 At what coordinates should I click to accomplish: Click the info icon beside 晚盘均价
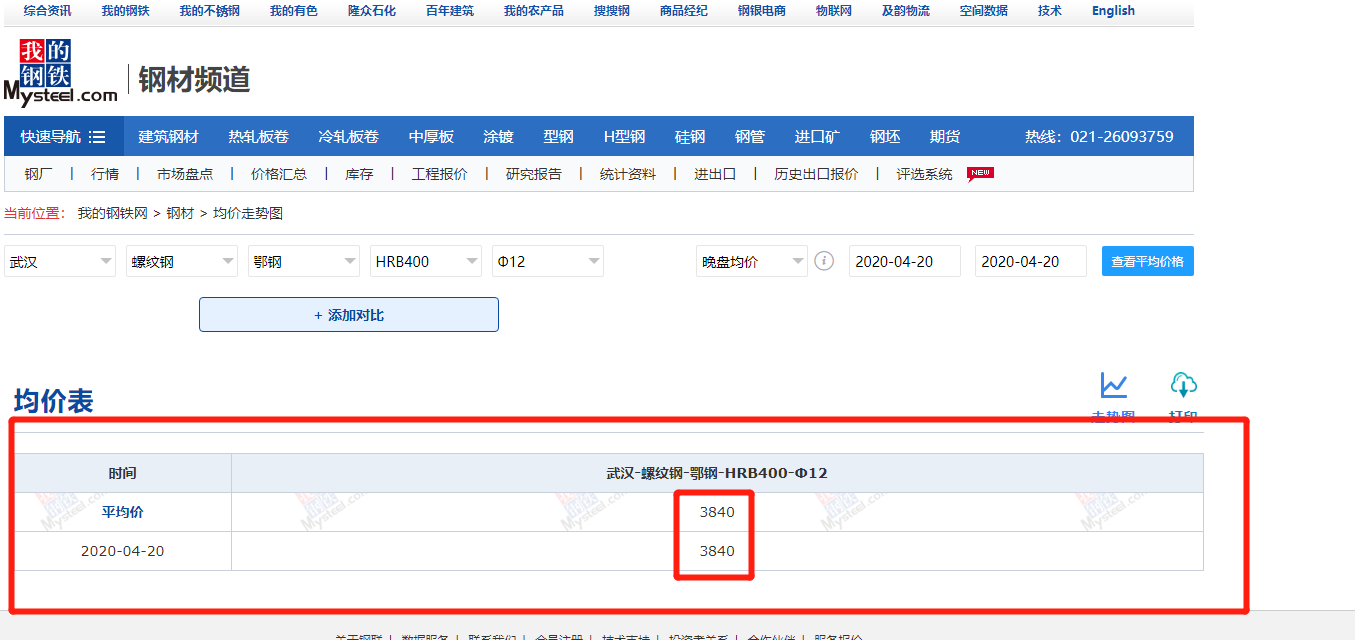click(x=824, y=261)
